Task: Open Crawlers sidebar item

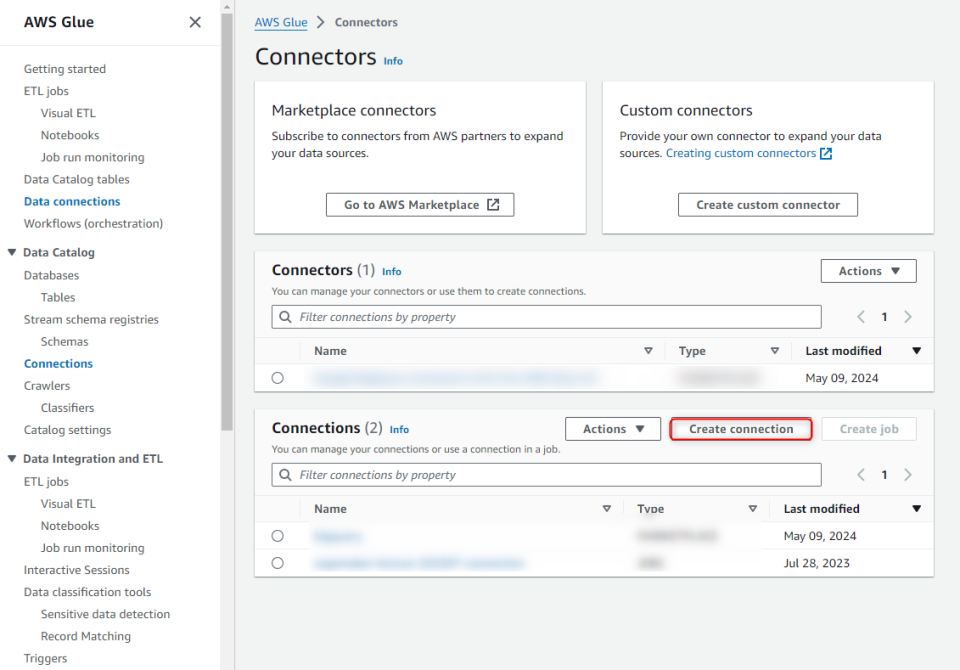Action: pos(47,386)
